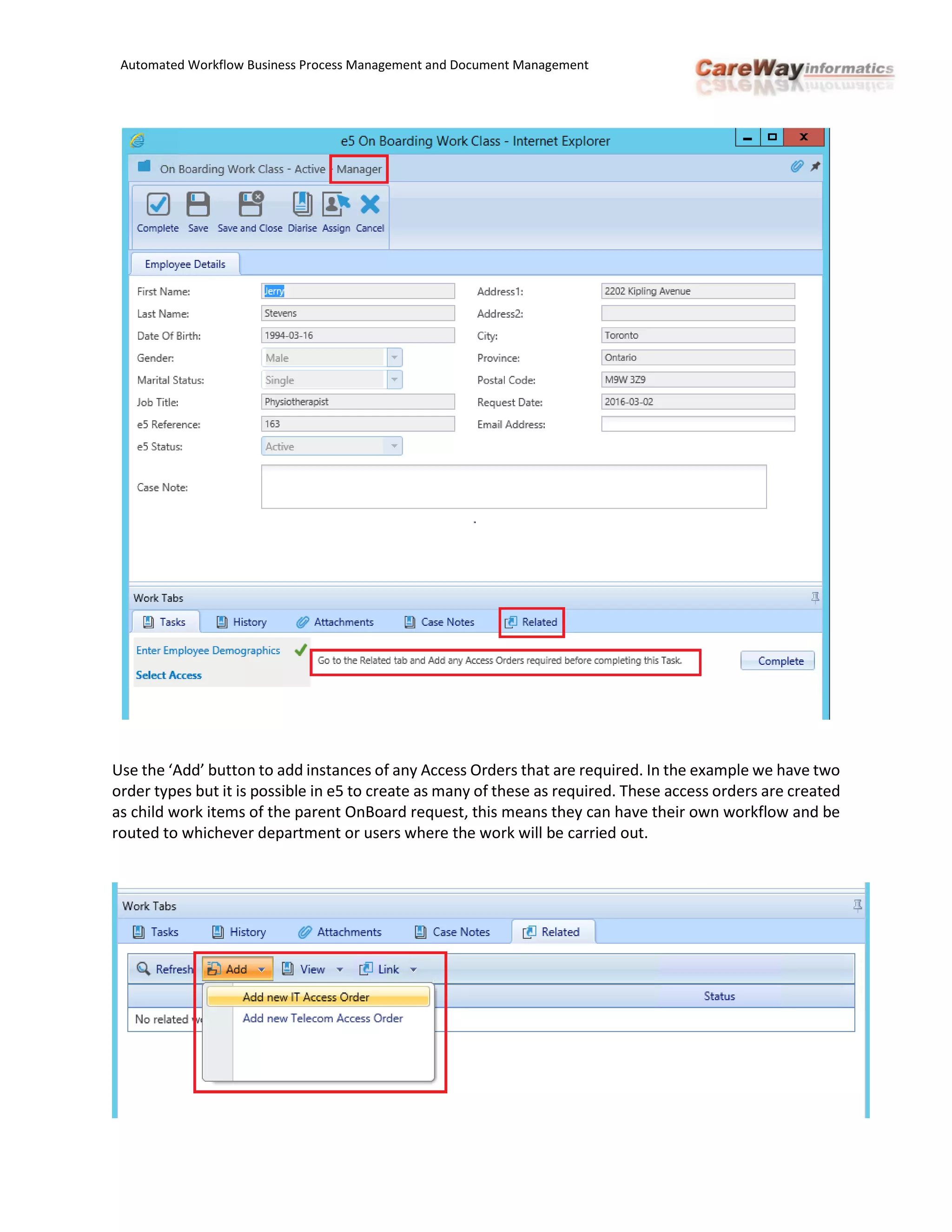Screen dimensions: 952x1232
Task: Click the blue folder icon beside On Boarding
Action: pos(145,166)
